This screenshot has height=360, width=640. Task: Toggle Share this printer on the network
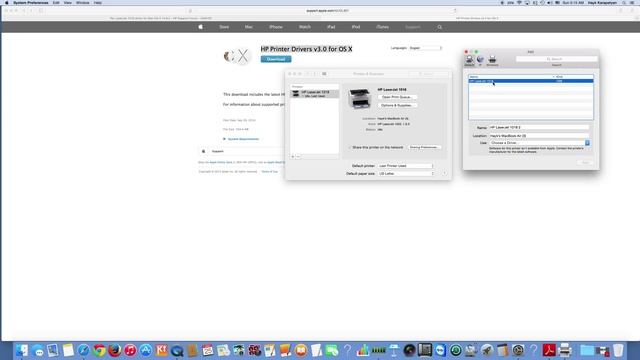tap(350, 147)
